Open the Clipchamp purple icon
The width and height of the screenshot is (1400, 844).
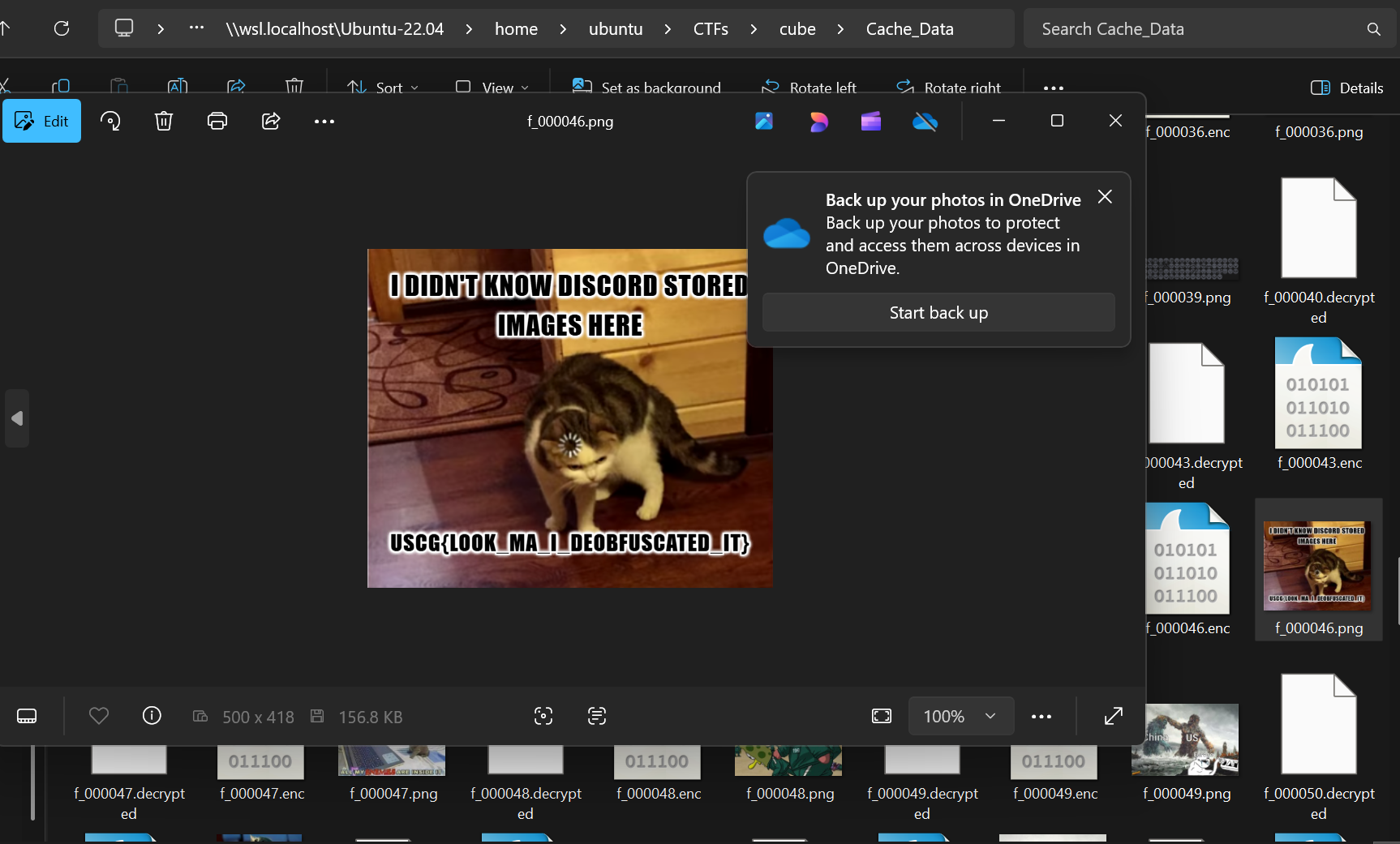tap(871, 121)
